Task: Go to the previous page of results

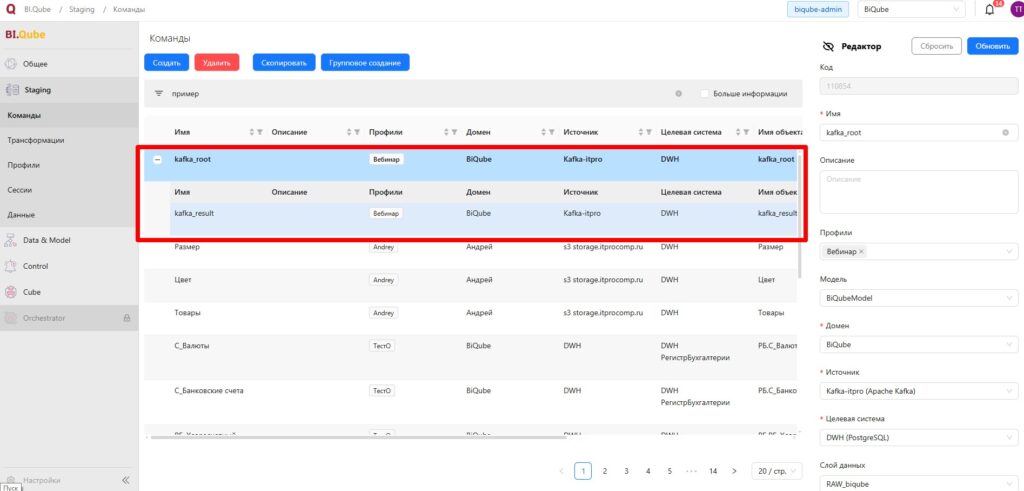Action: coord(562,471)
